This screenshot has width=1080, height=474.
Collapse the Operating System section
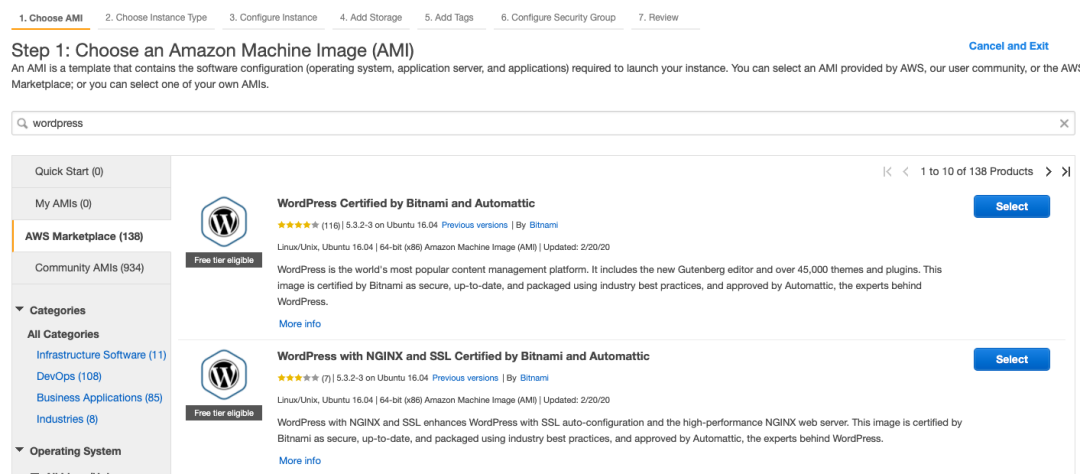[x=20, y=451]
